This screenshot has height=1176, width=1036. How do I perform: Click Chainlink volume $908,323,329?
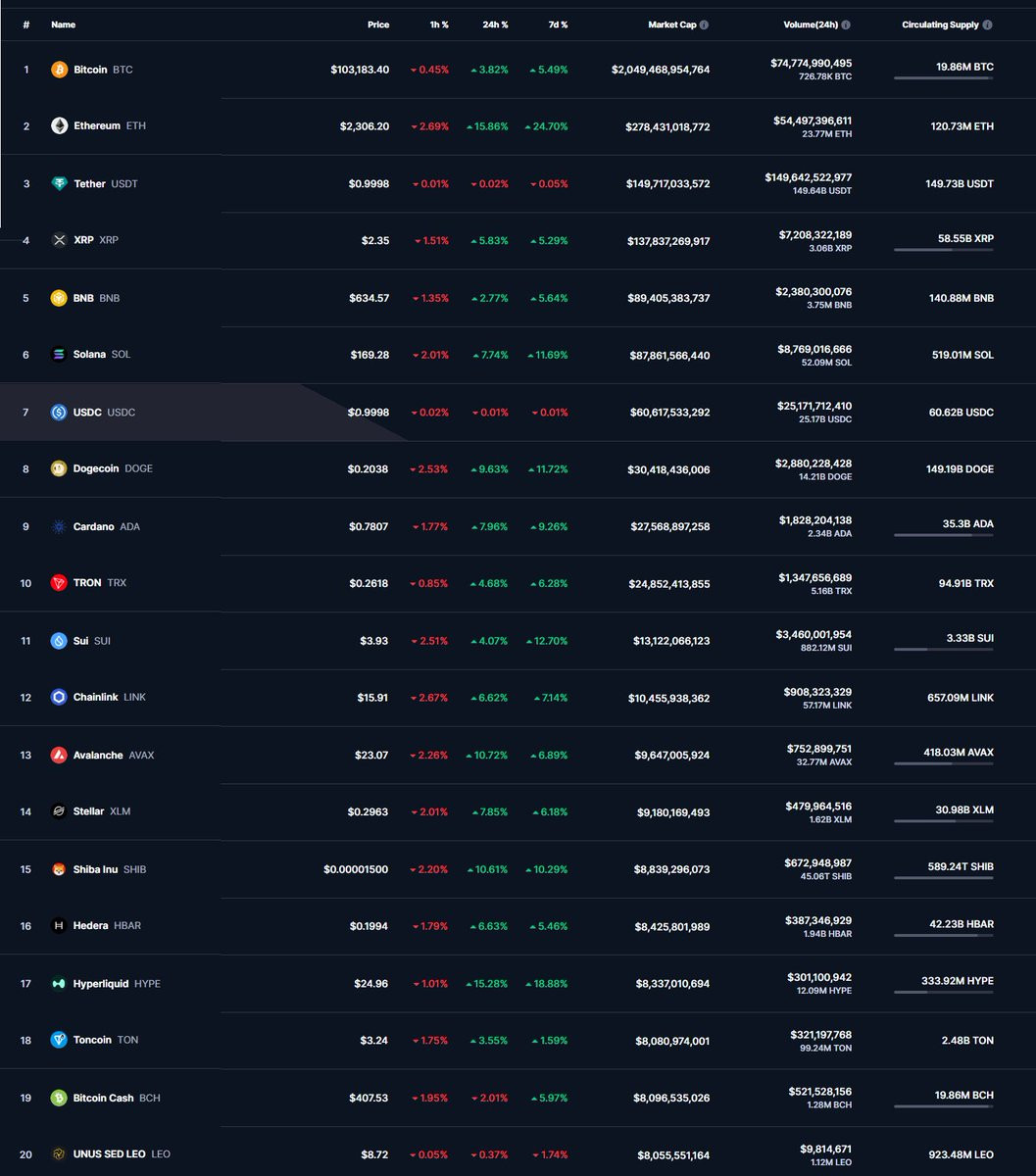click(816, 692)
